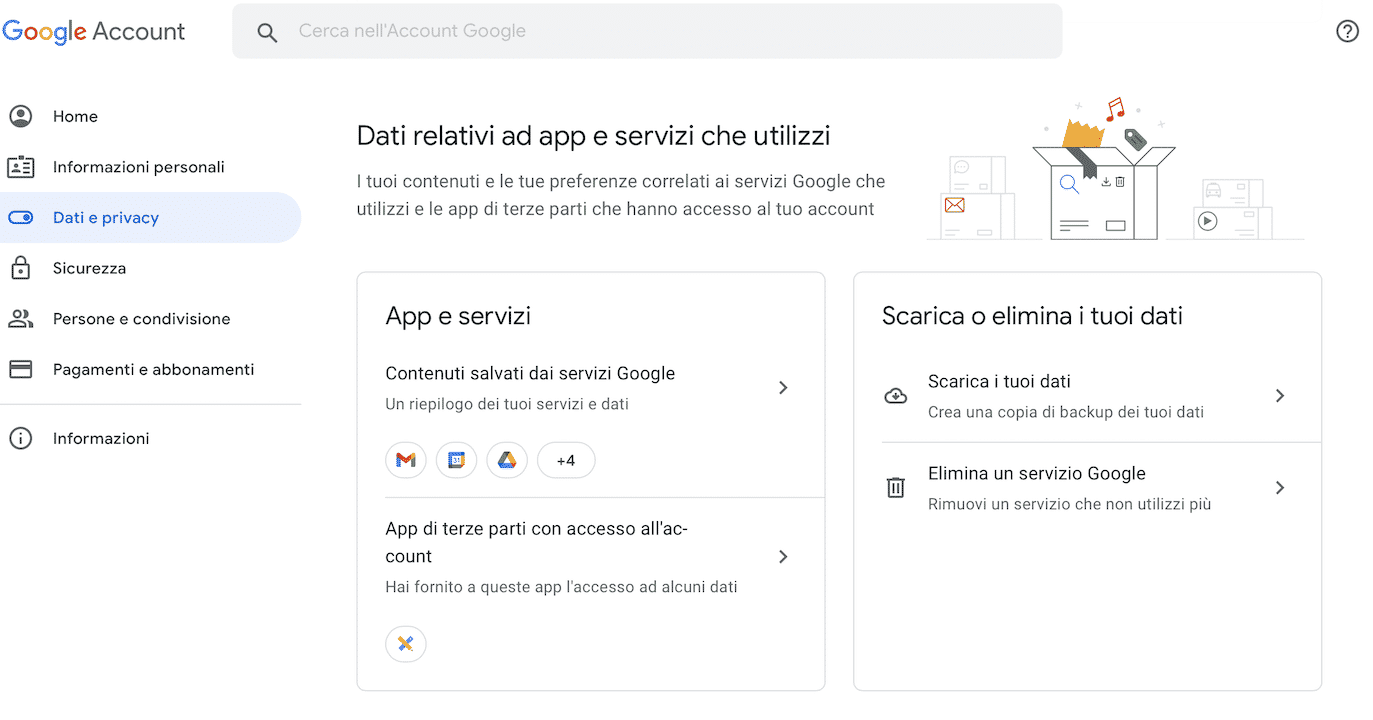Click the Home sidebar icon
1373x720 pixels.
click(x=21, y=116)
